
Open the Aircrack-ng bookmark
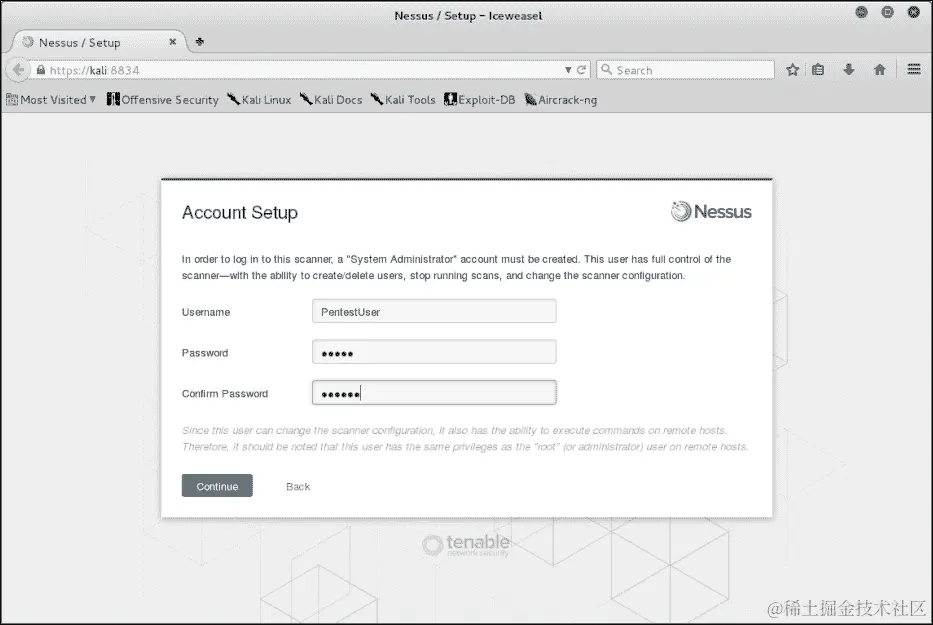click(561, 100)
